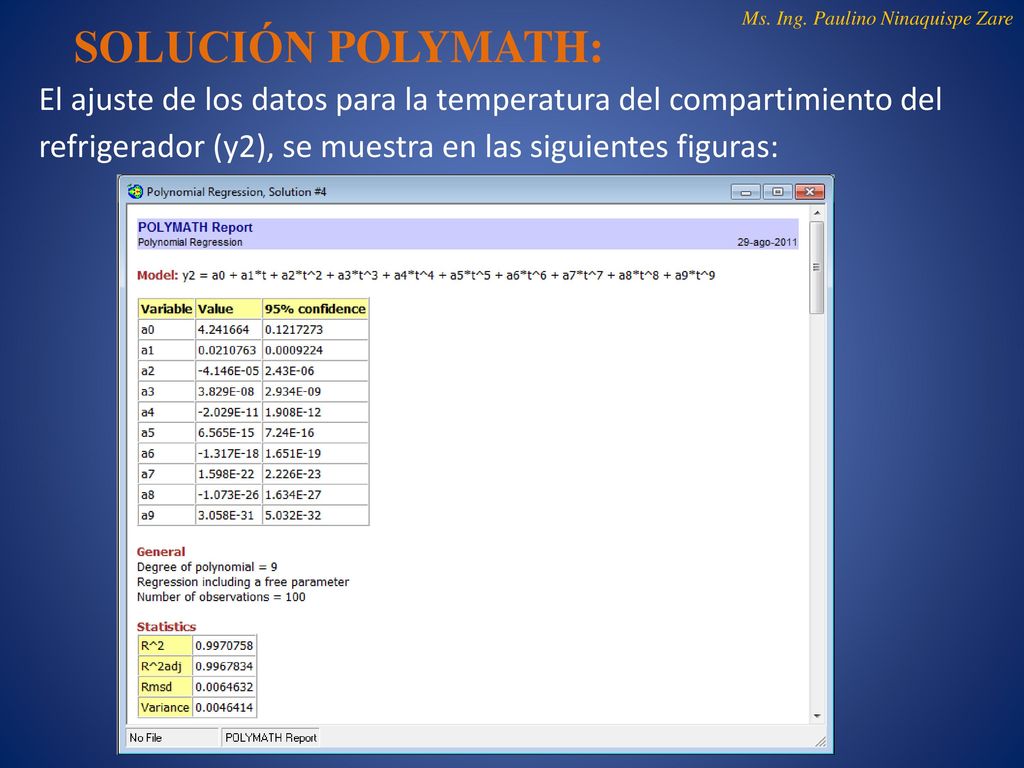Click the Rmsd value 0.0064632

pos(224,687)
